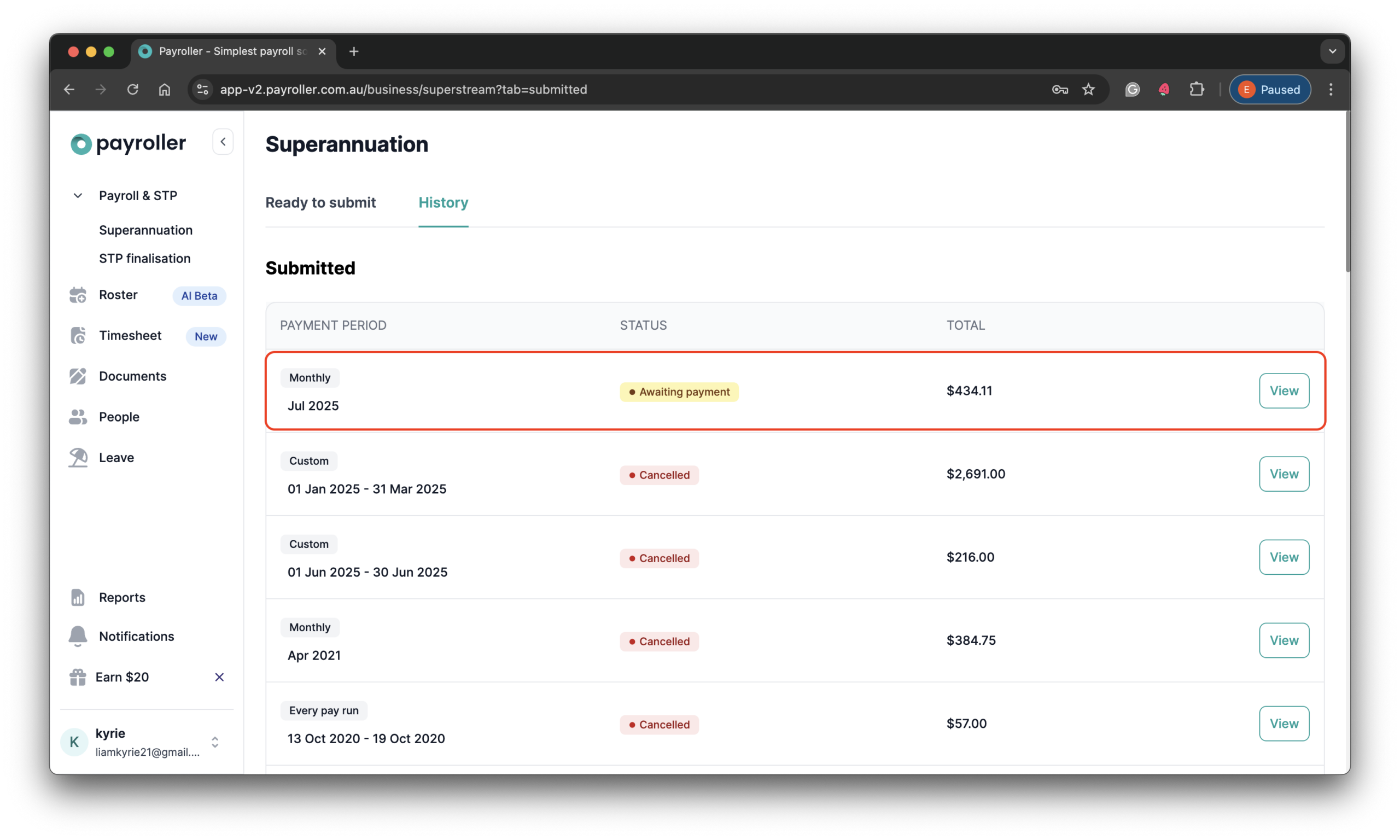Go back with browser back arrow

coord(69,90)
